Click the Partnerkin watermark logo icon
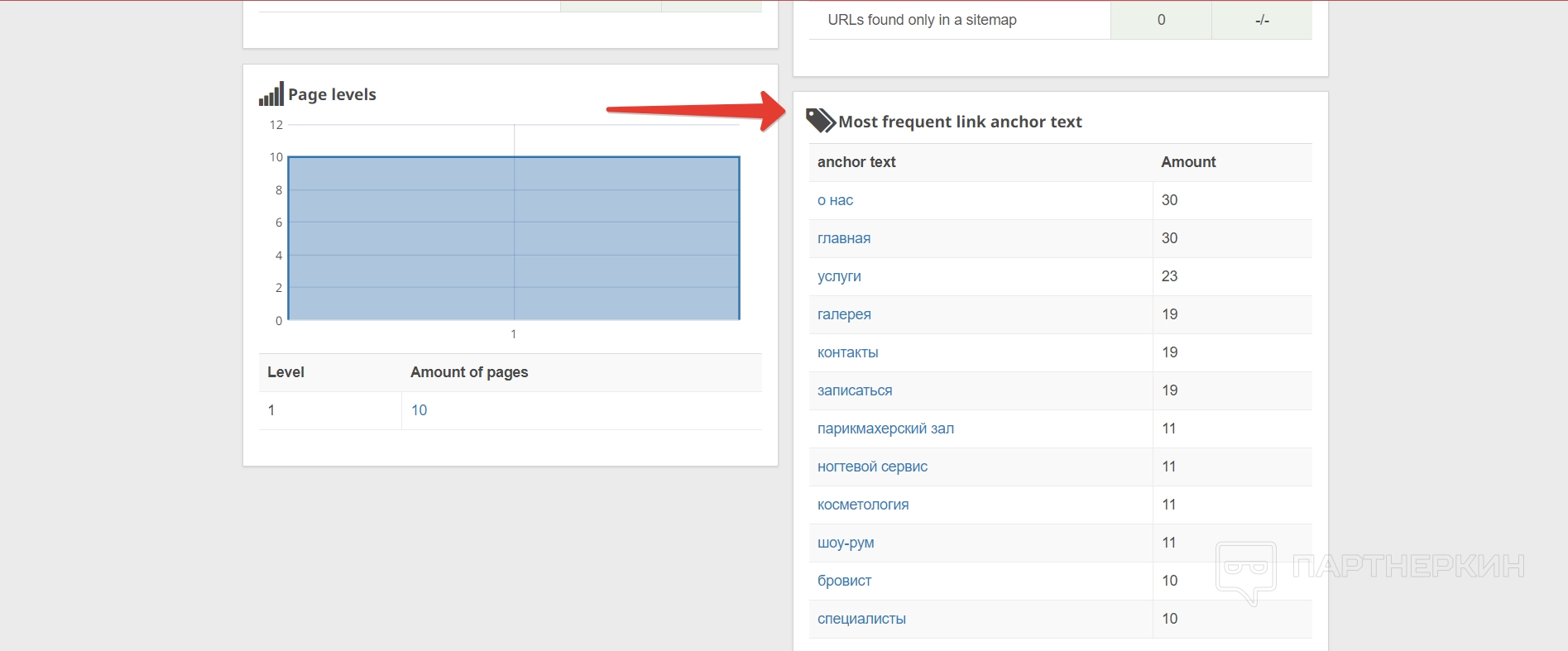1568x651 pixels. 1246,570
